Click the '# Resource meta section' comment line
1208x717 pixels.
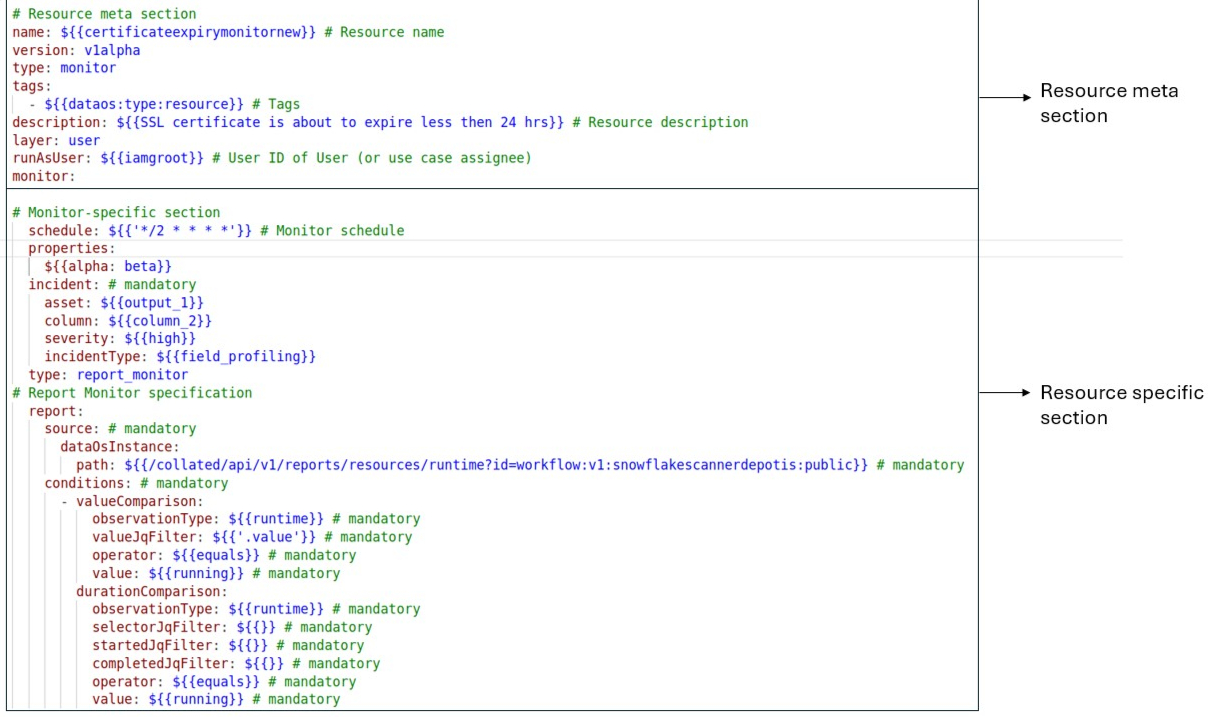(x=104, y=14)
